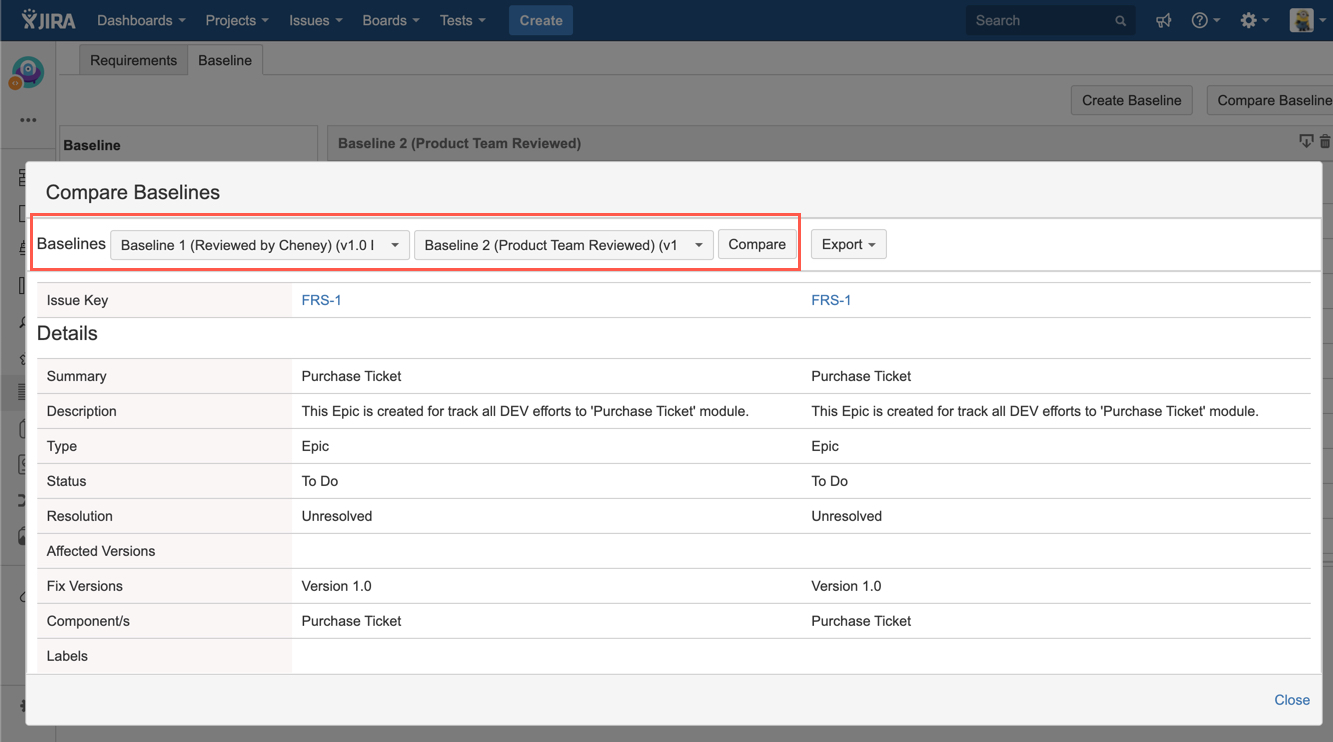The width and height of the screenshot is (1333, 742).
Task: Click the sidebar ellipsis more icon
Action: pos(28,120)
